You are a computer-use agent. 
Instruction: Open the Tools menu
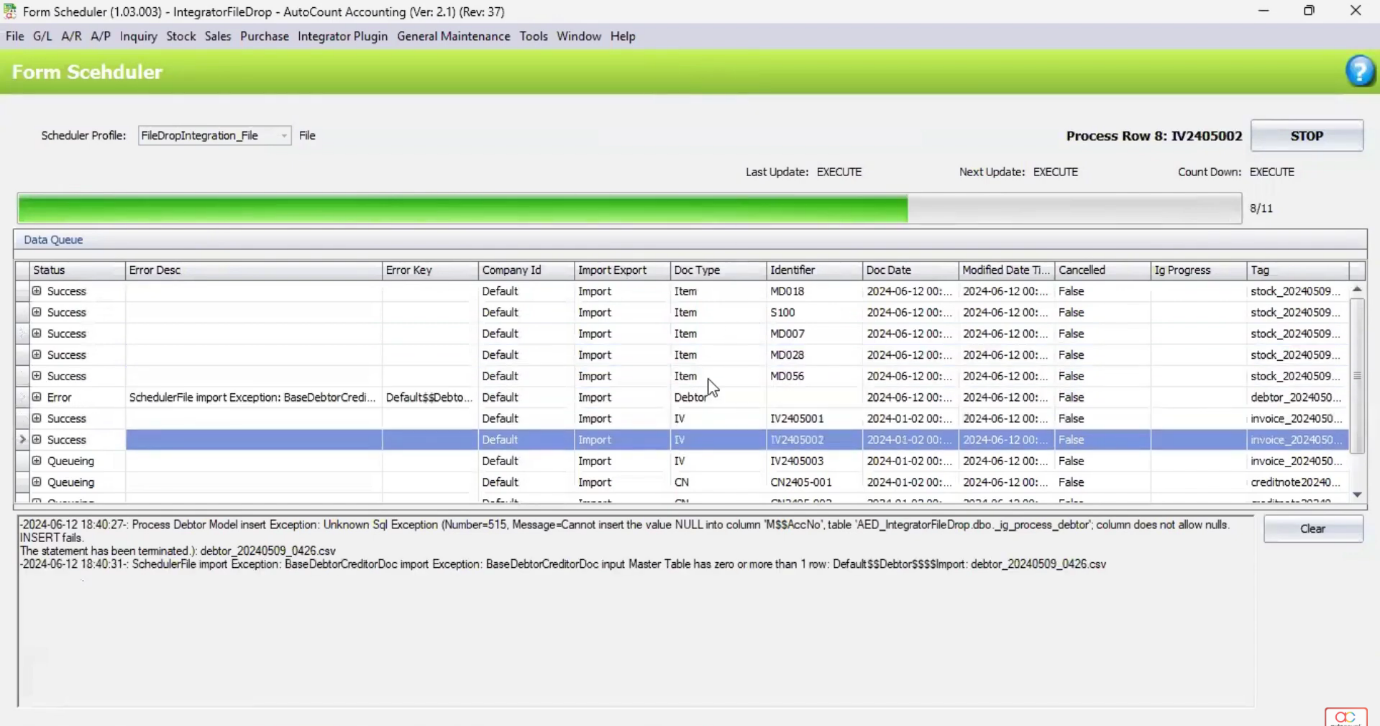(533, 36)
